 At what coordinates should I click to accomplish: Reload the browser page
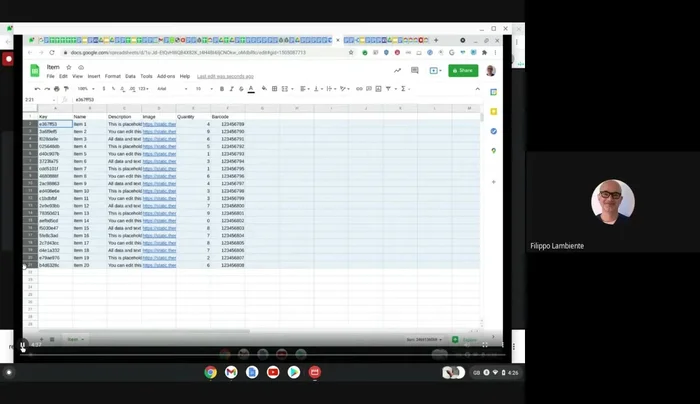pyautogui.click(x=52, y=53)
